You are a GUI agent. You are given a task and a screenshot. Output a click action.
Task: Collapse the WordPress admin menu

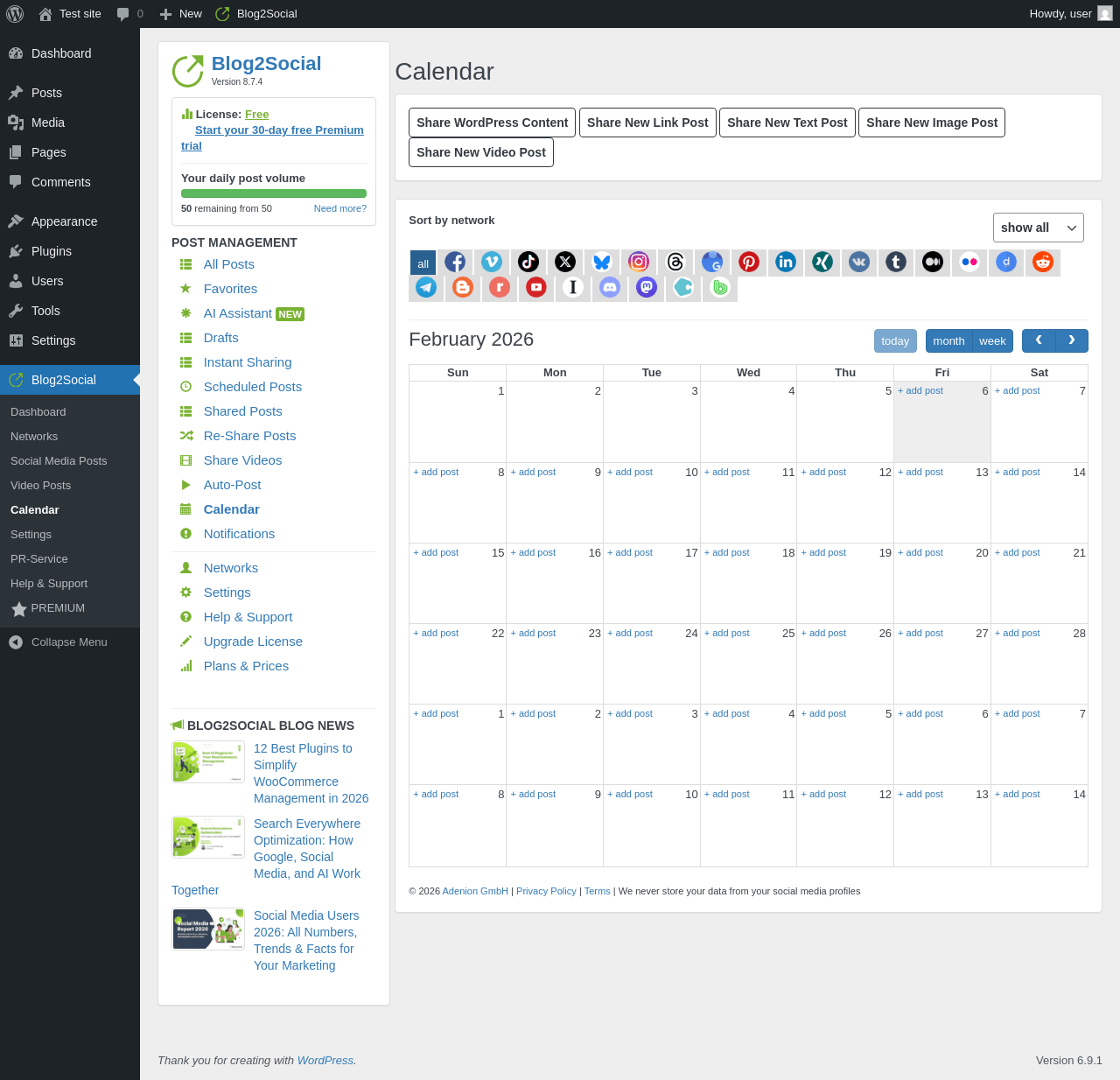pos(69,642)
